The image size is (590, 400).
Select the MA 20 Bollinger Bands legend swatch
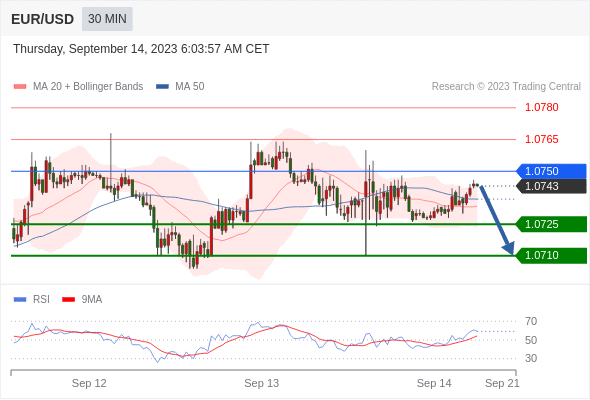(20, 87)
